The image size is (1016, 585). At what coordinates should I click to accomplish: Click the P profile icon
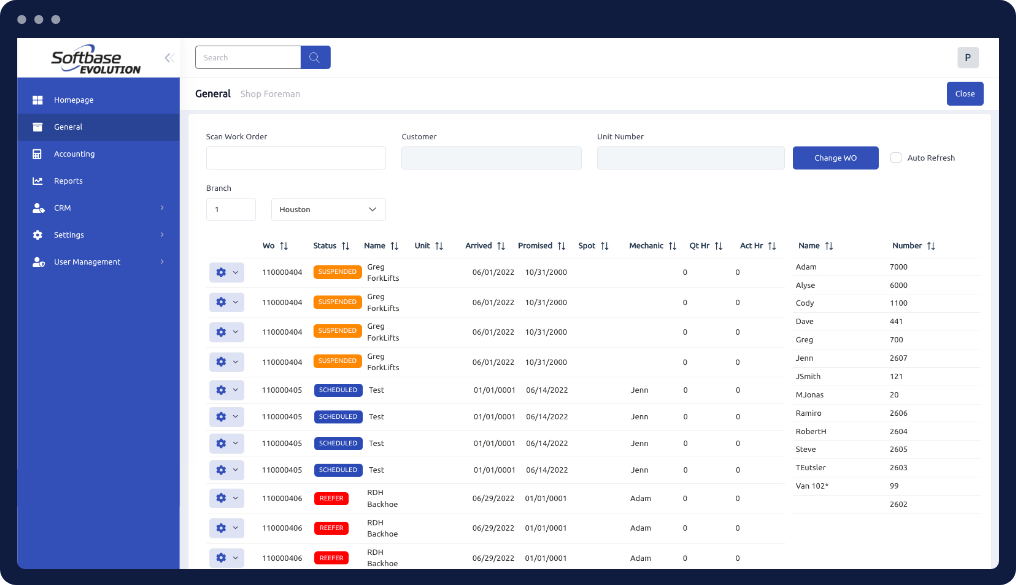pyautogui.click(x=967, y=57)
